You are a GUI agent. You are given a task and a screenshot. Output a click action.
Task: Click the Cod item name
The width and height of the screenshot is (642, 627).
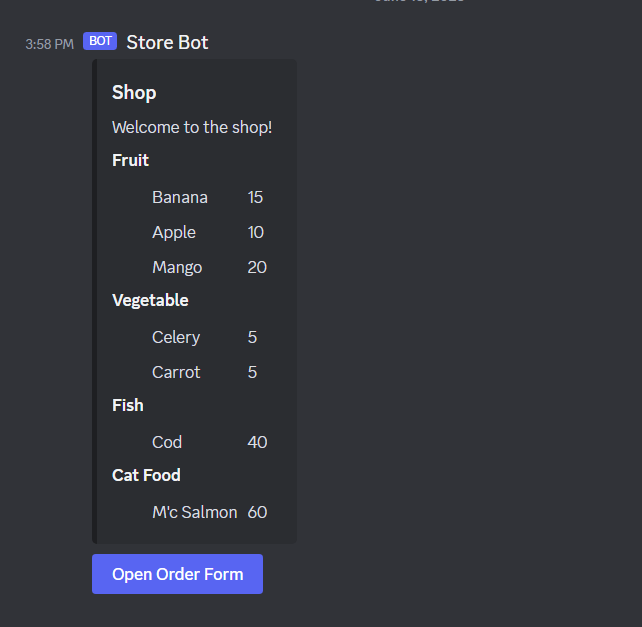click(167, 442)
